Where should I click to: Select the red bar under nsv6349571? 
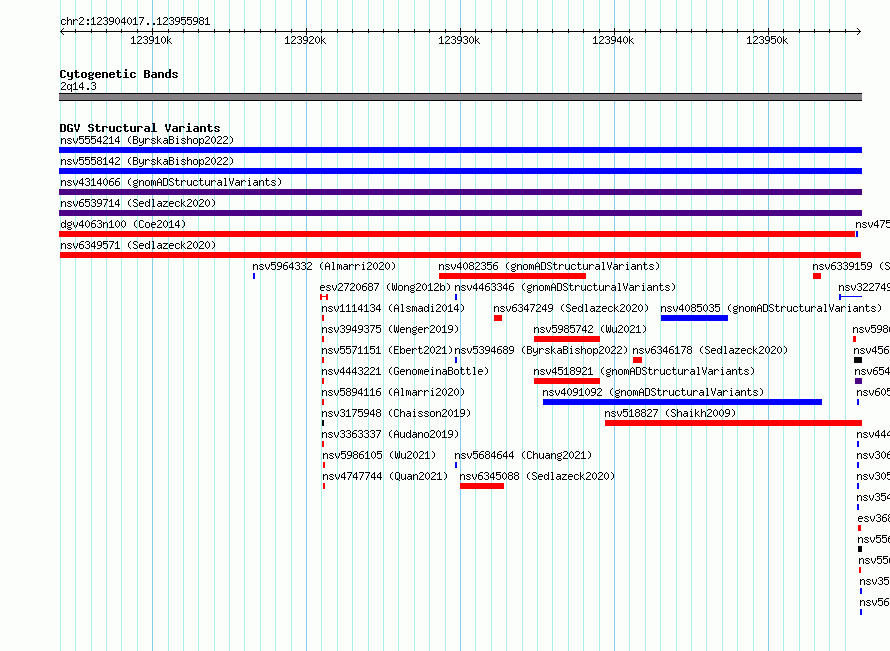tap(460, 255)
